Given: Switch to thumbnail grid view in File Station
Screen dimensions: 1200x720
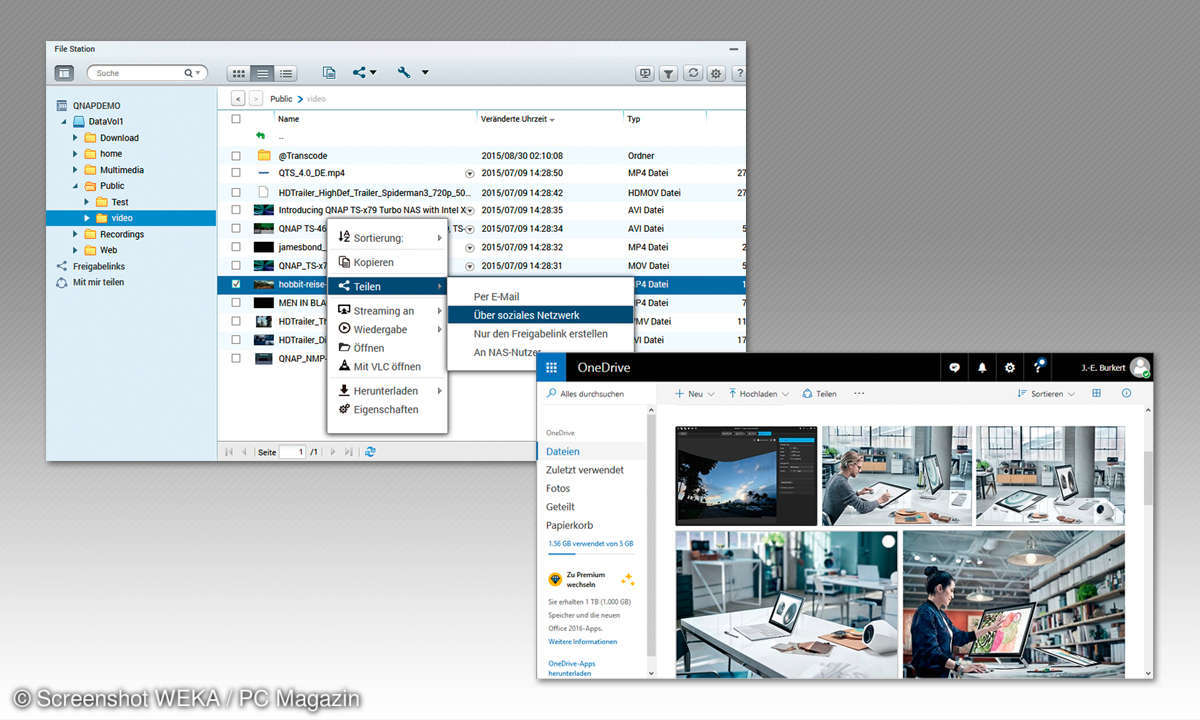Looking at the screenshot, I should [238, 73].
